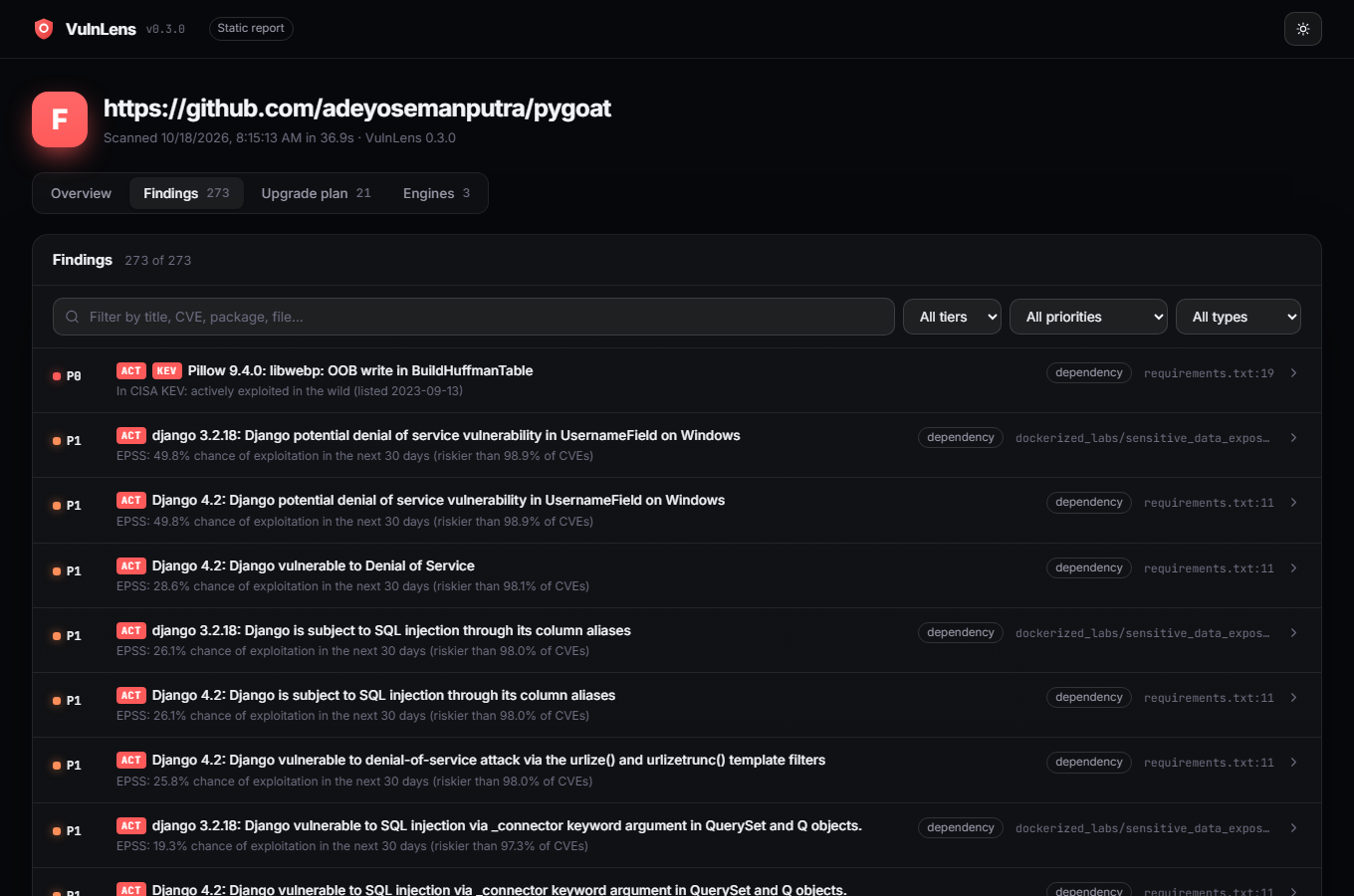Open the All tiers dropdown
The image size is (1354, 896).
(952, 317)
